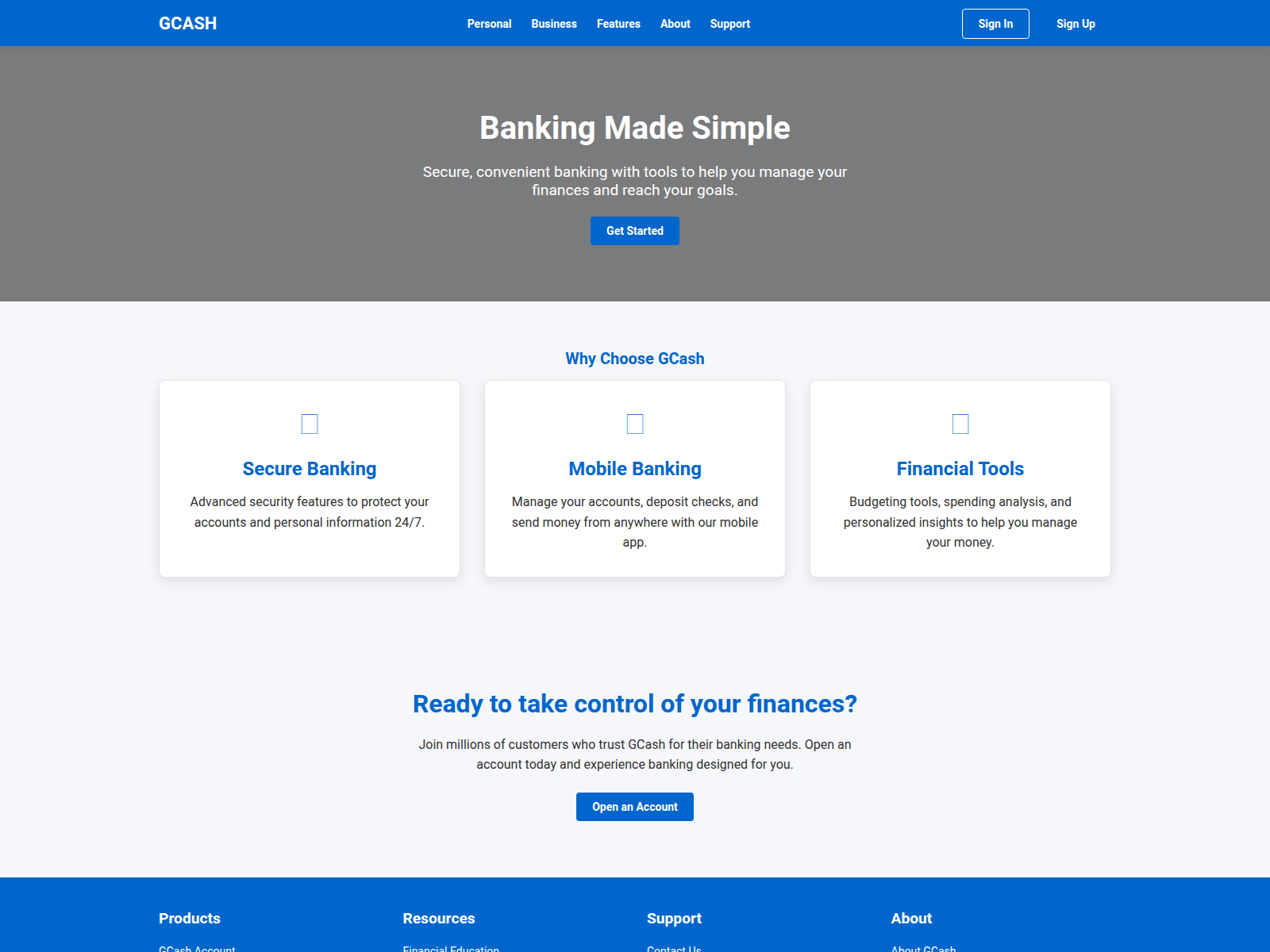
Task: Click the 'Join millions of customers' paragraph
Action: (x=635, y=754)
